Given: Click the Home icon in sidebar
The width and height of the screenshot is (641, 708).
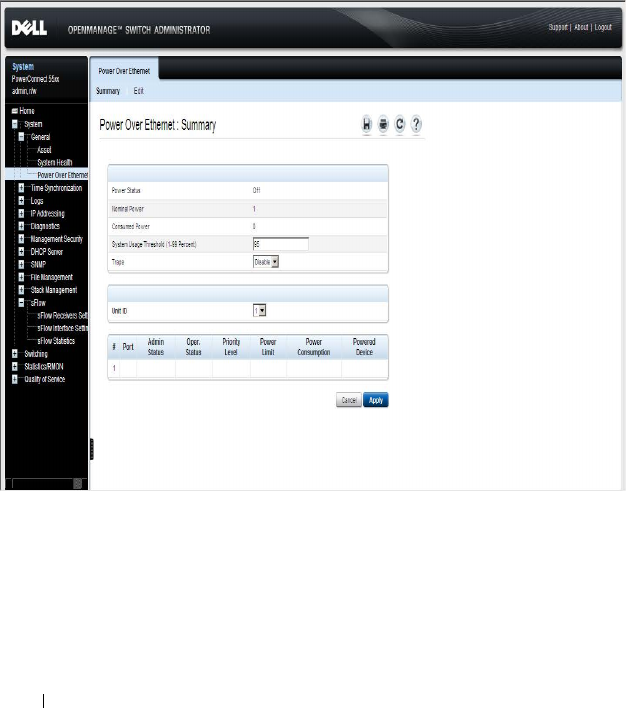Looking at the screenshot, I should point(14,111).
